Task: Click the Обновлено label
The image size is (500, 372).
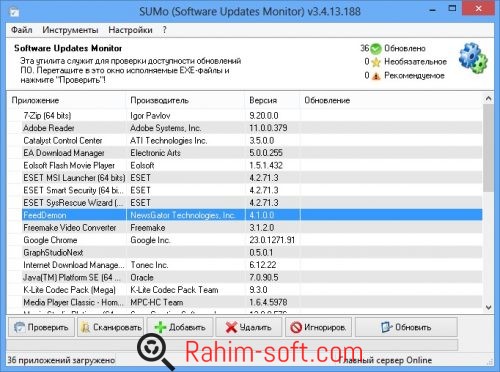Action: [405, 49]
